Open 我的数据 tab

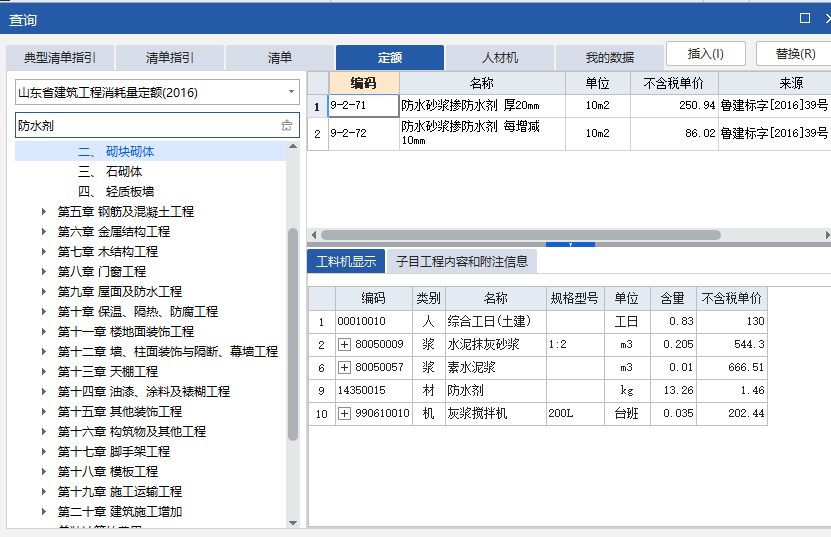click(609, 57)
